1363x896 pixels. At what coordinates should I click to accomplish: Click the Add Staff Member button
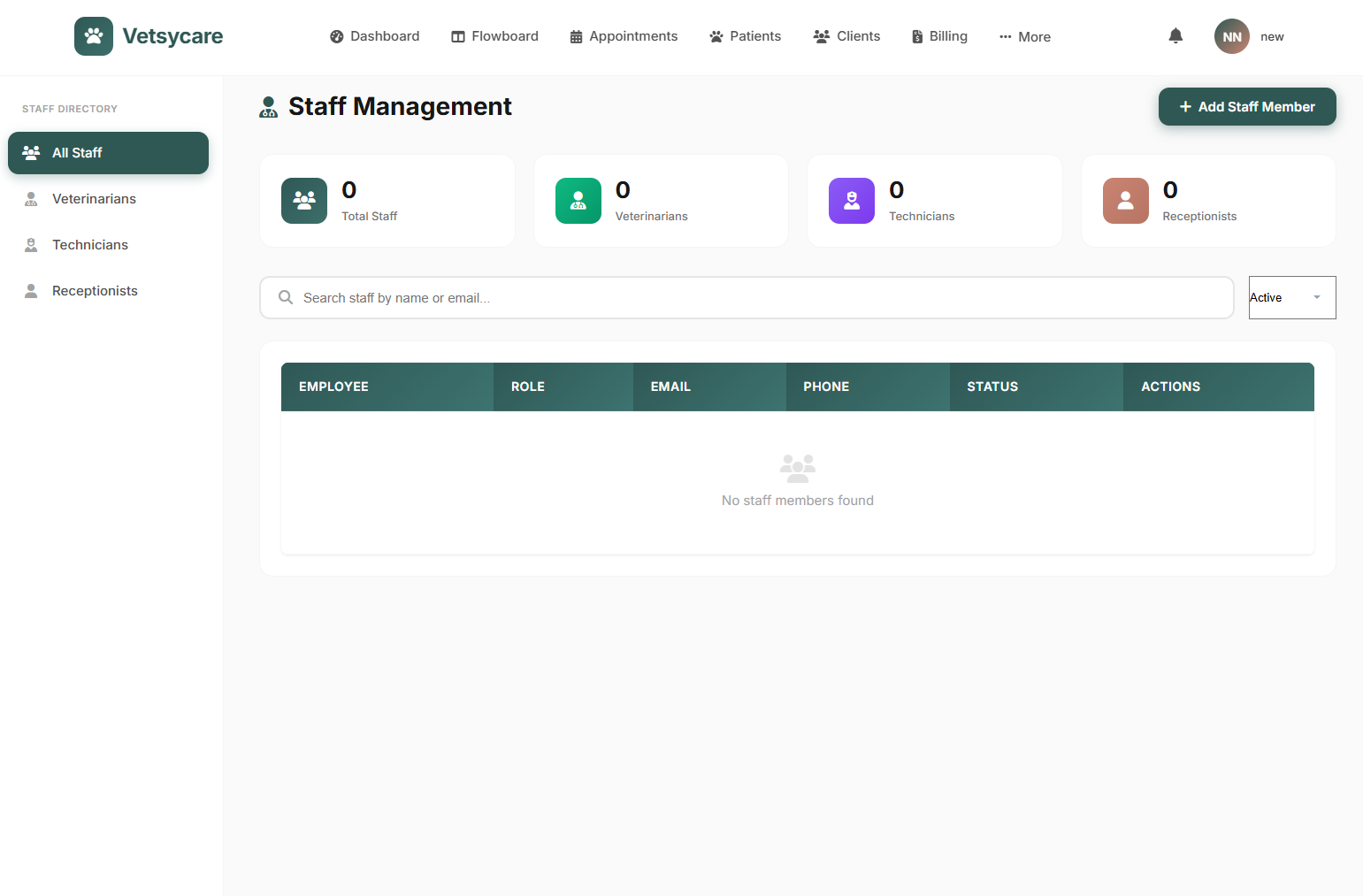coord(1246,106)
